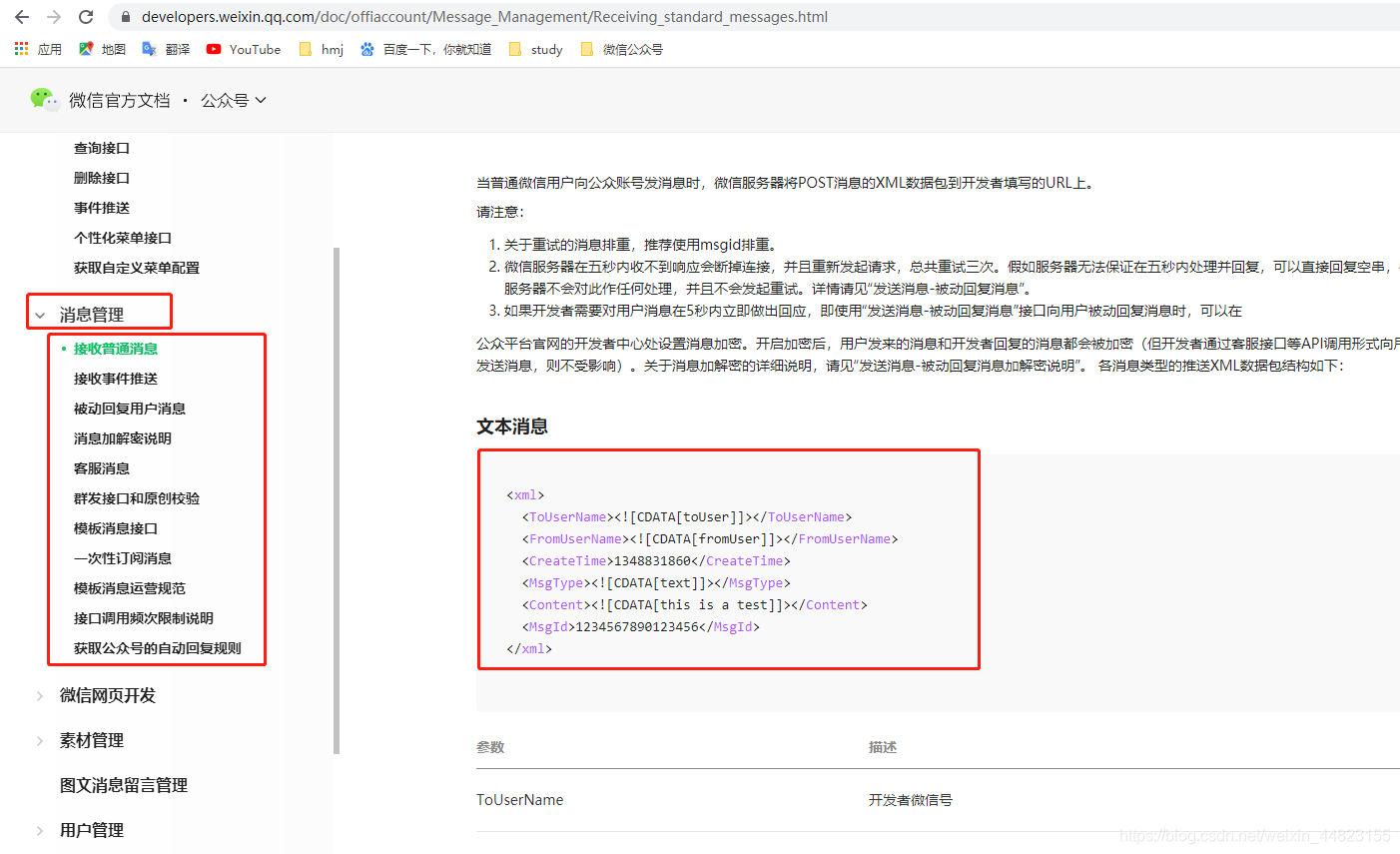Click the browser forward arrow
This screenshot has width=1400, height=854.
(x=54, y=17)
